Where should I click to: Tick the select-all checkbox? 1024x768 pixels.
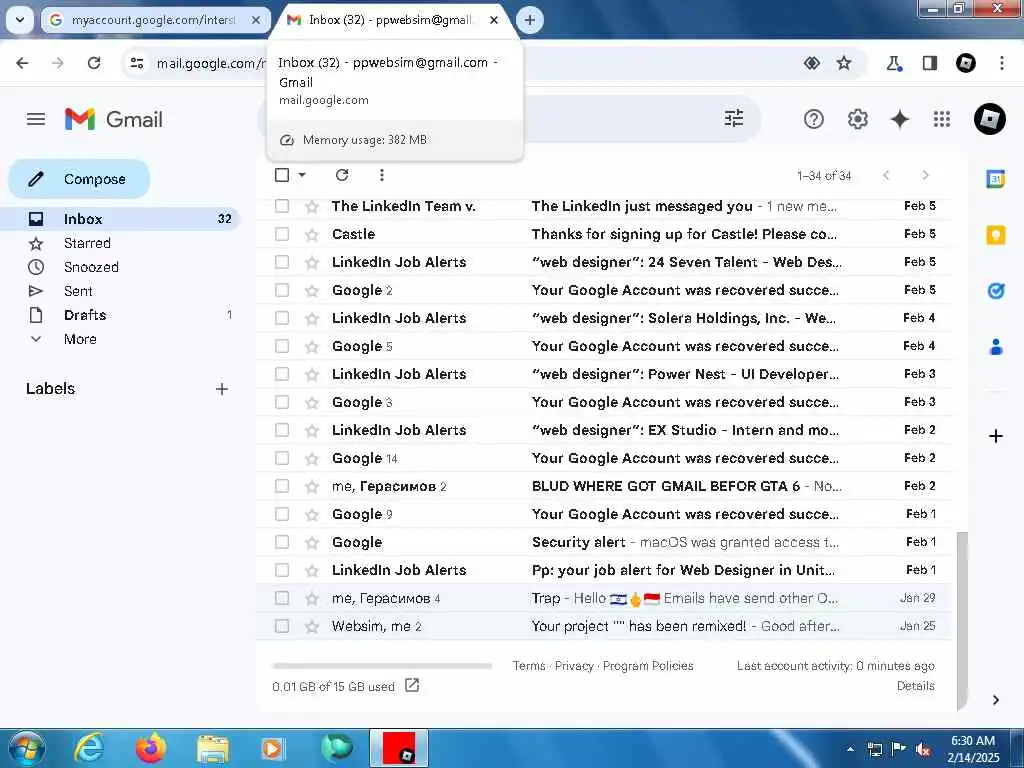281,175
